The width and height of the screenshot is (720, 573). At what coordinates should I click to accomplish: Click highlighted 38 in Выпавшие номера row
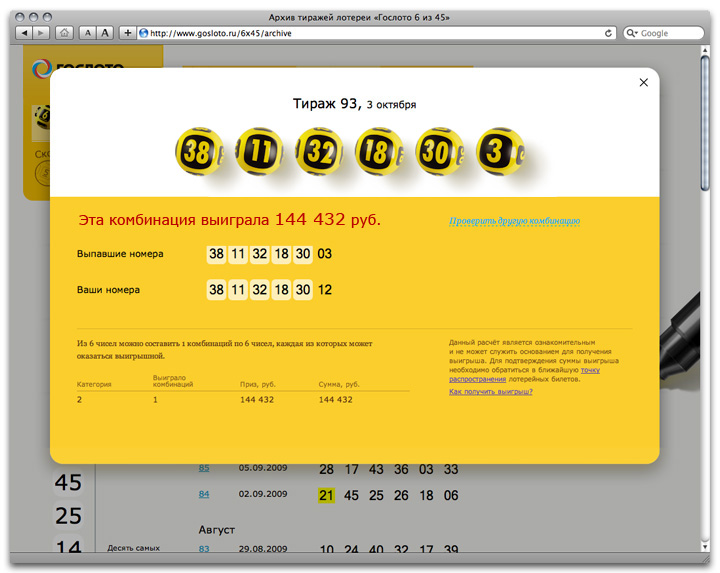pos(216,254)
